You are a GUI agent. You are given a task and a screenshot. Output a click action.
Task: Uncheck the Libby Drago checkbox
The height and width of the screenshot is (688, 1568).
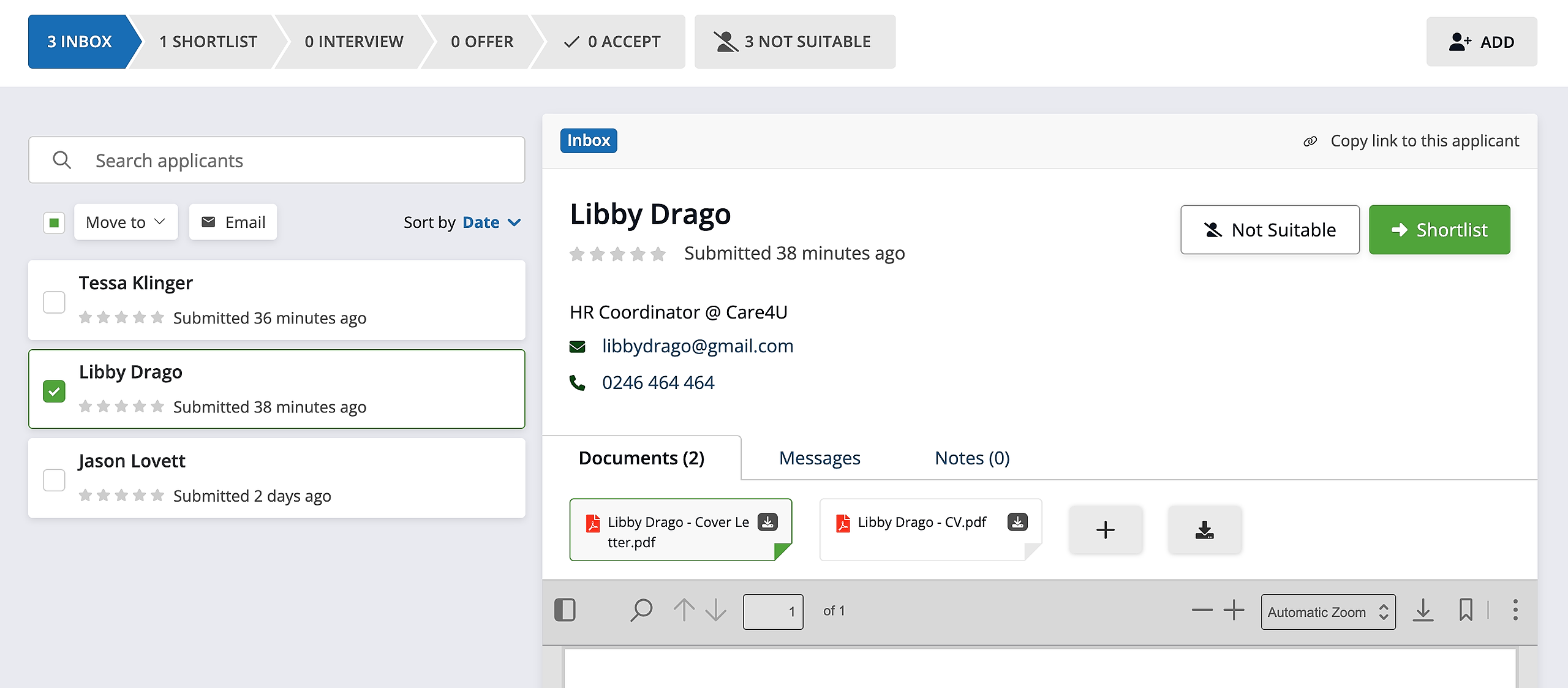(x=54, y=391)
